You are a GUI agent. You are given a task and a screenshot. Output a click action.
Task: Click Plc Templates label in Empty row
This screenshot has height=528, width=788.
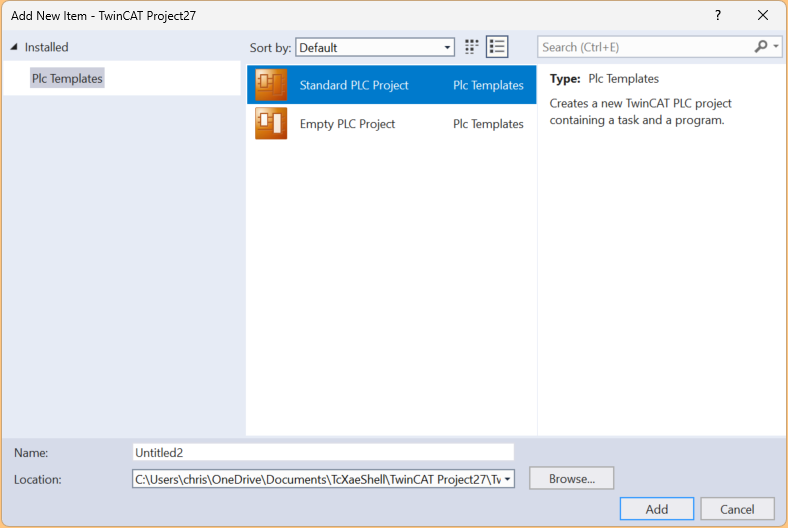(488, 124)
